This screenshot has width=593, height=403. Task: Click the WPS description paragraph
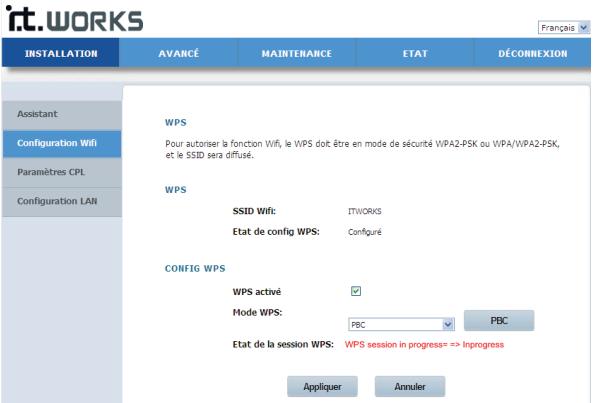click(x=362, y=149)
